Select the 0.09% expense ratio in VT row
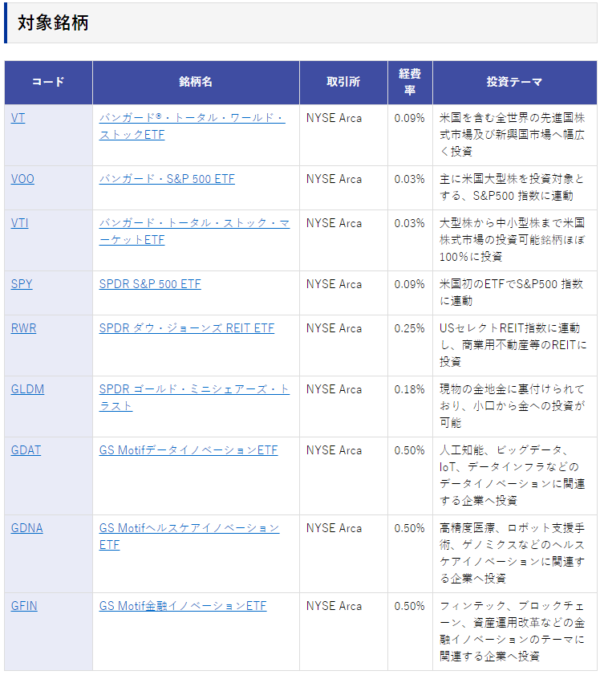 [x=409, y=118]
